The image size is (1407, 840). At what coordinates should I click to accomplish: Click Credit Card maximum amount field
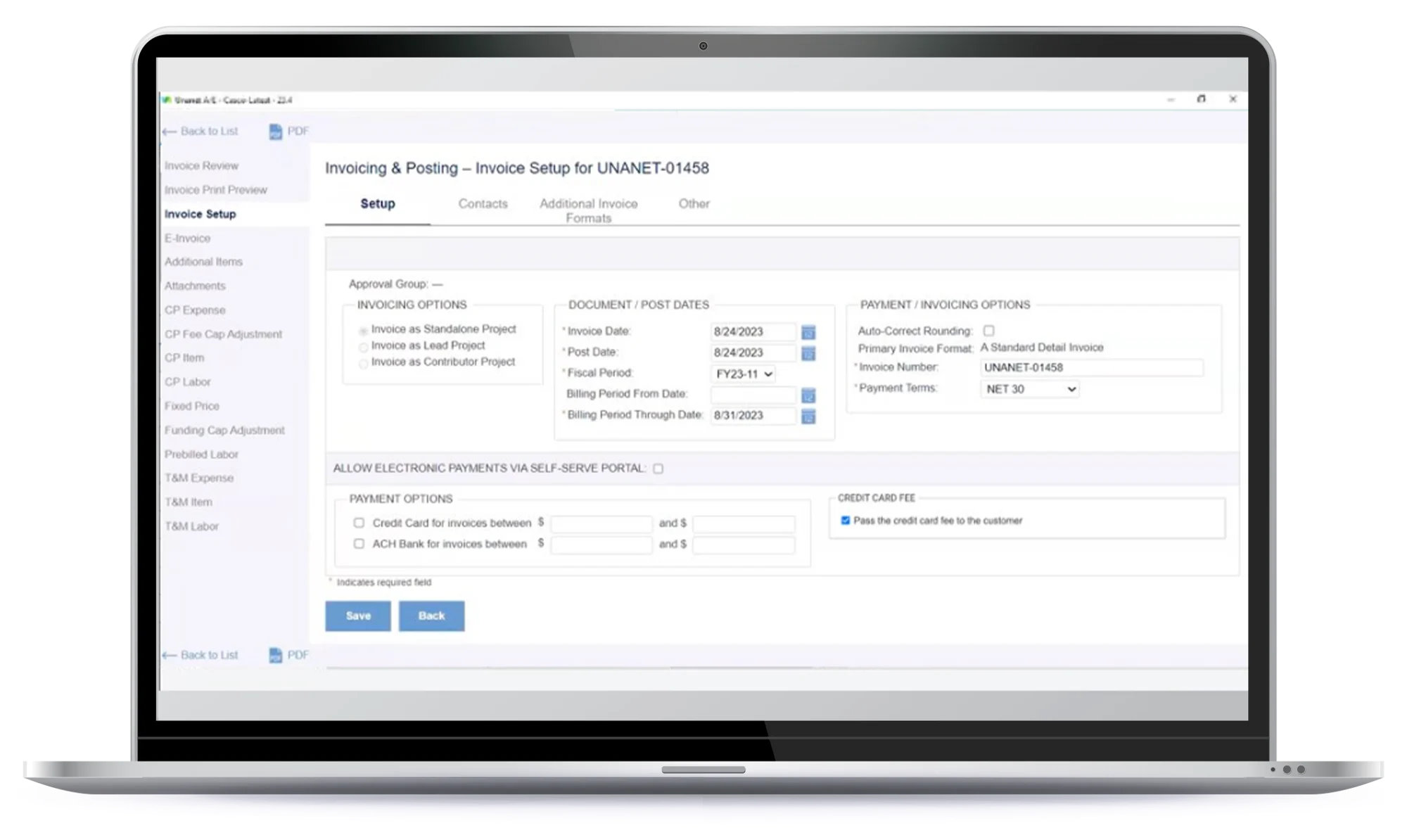[x=744, y=523]
